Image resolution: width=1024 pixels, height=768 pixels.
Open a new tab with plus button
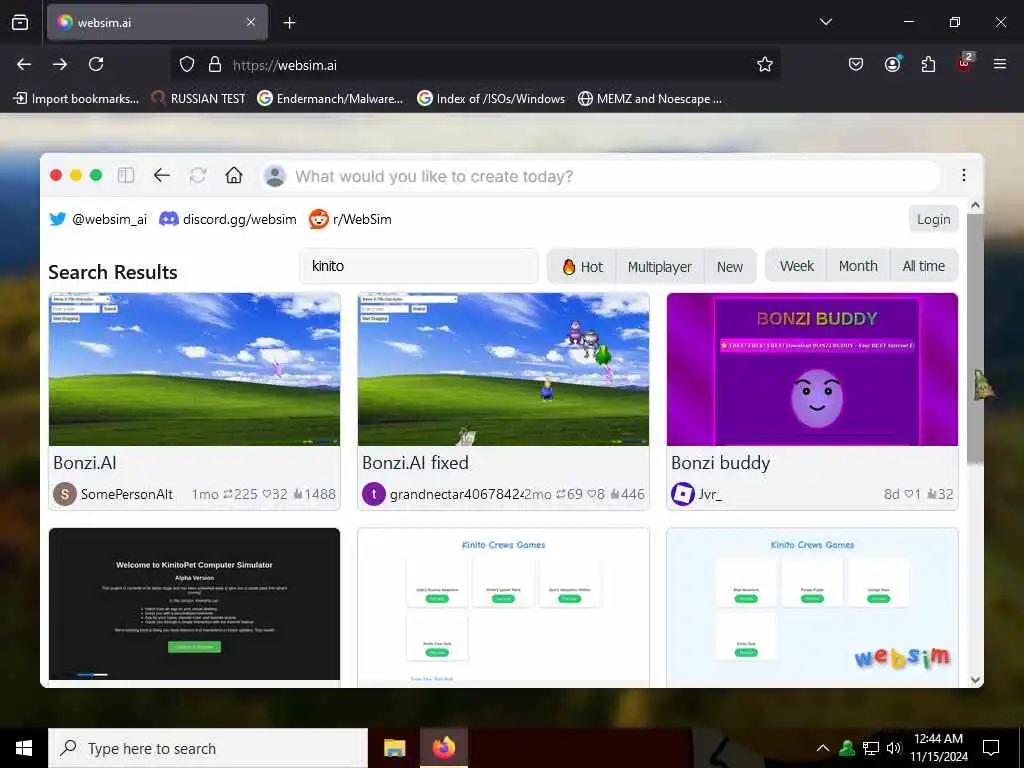289,23
